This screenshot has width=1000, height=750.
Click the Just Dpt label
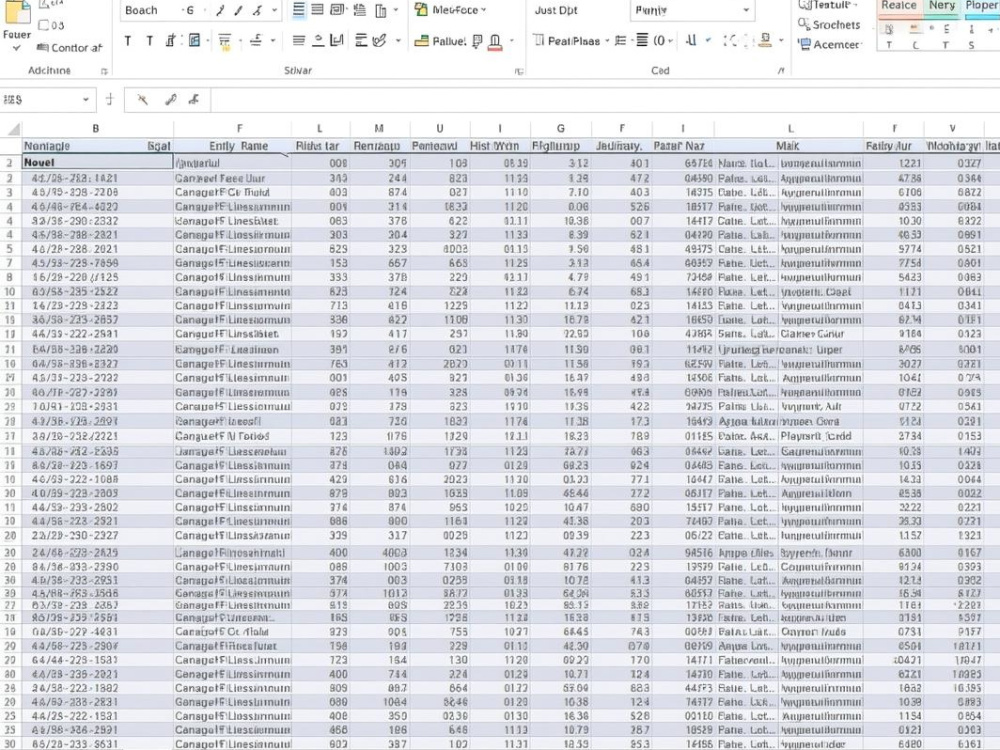pos(556,10)
